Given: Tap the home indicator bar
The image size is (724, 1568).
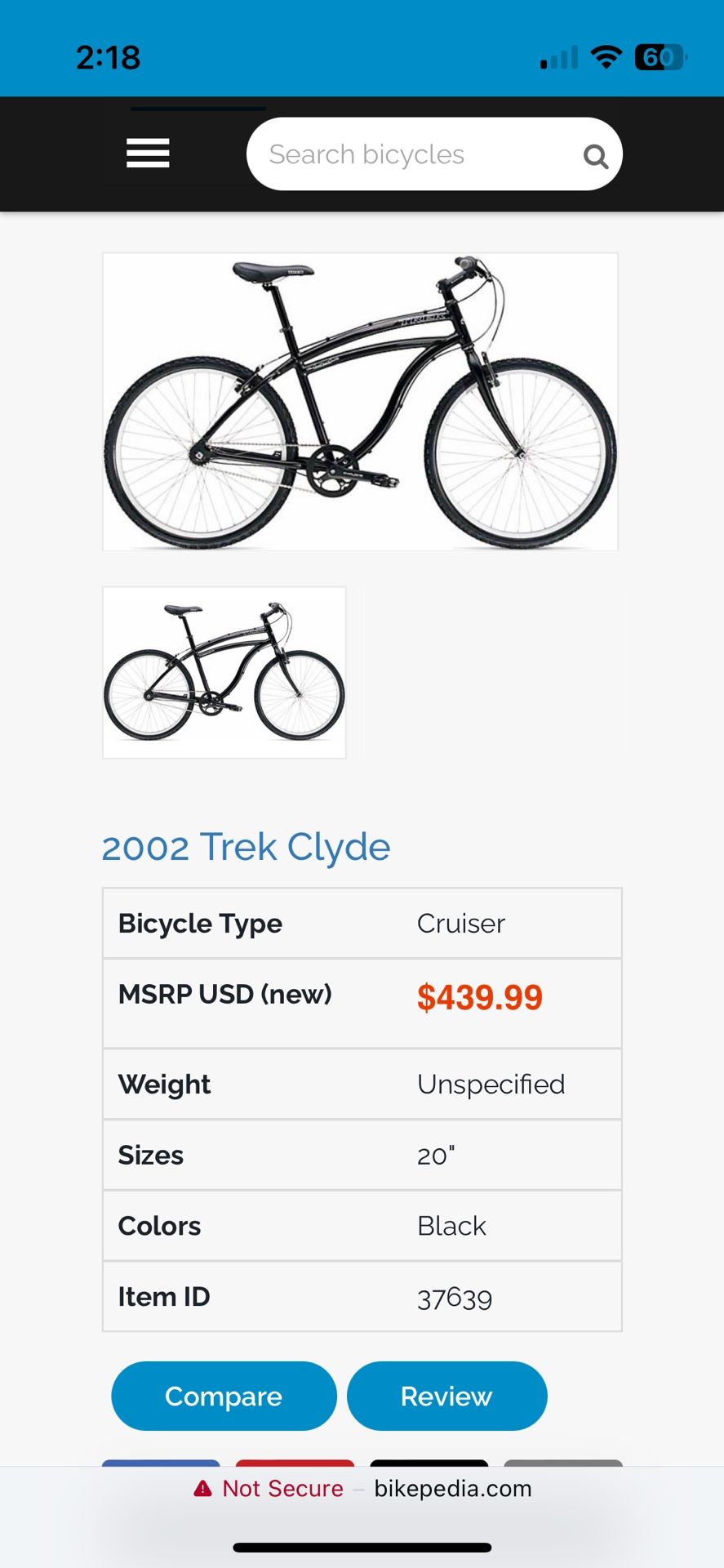Looking at the screenshot, I should click(362, 1548).
